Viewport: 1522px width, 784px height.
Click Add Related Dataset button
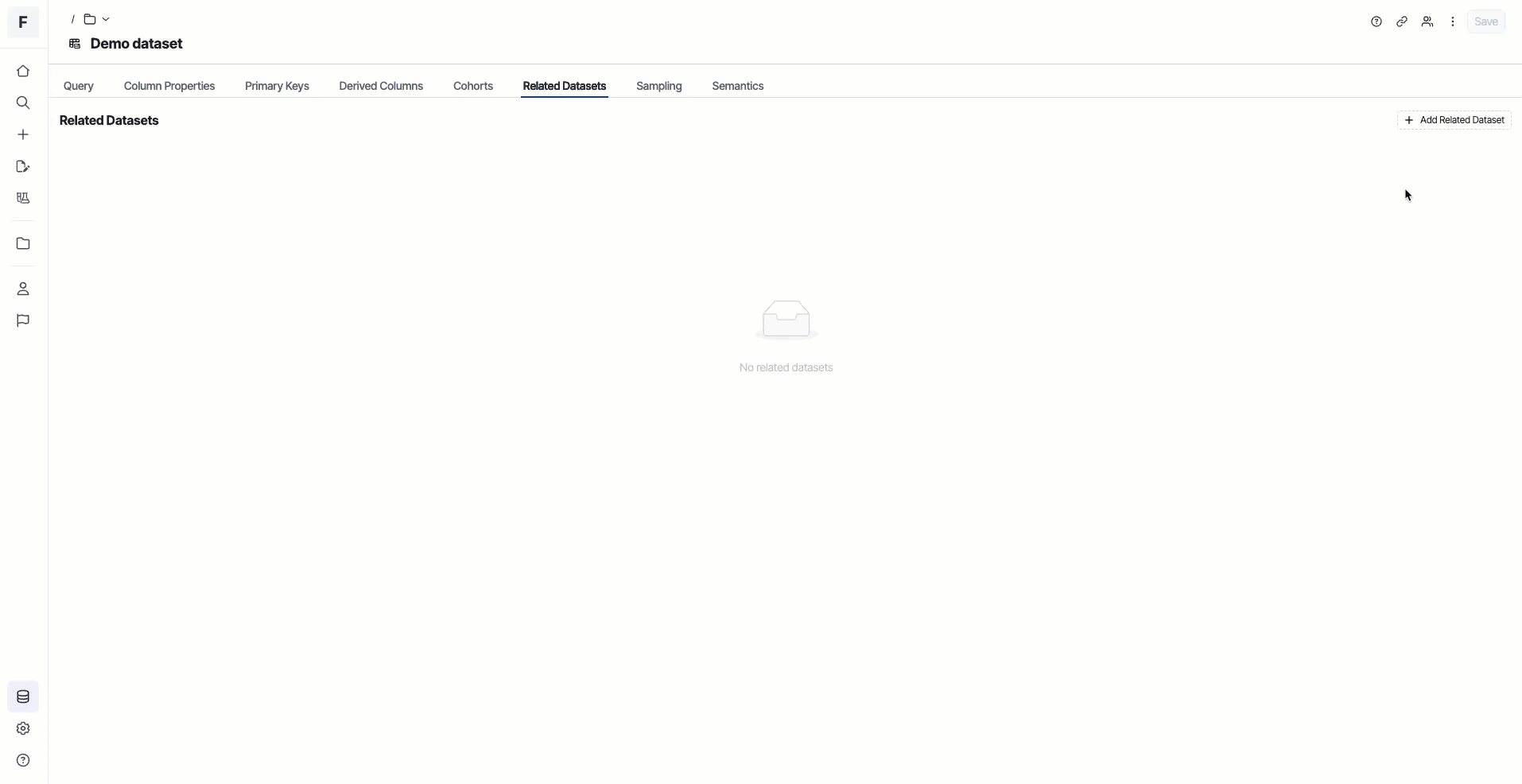point(1454,120)
